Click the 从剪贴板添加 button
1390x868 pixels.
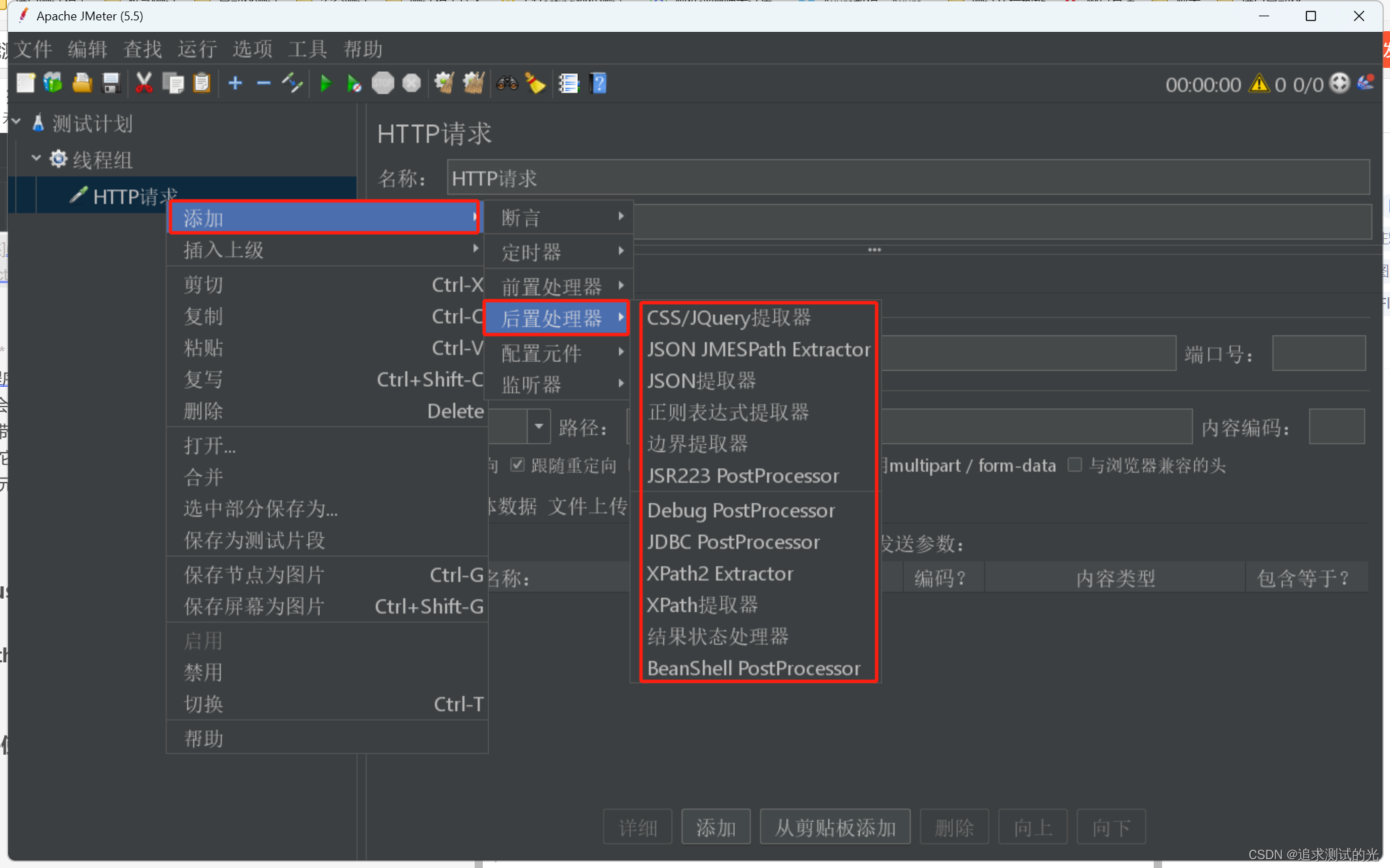[835, 827]
